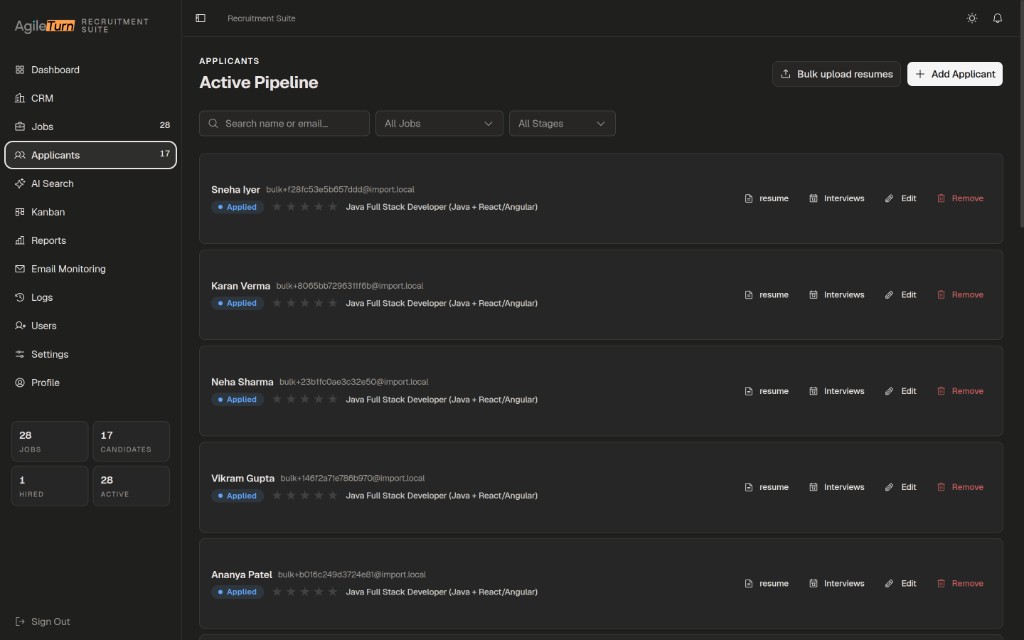This screenshot has width=1024, height=640.
Task: Open Email Monitoring page
Action: coord(90,269)
